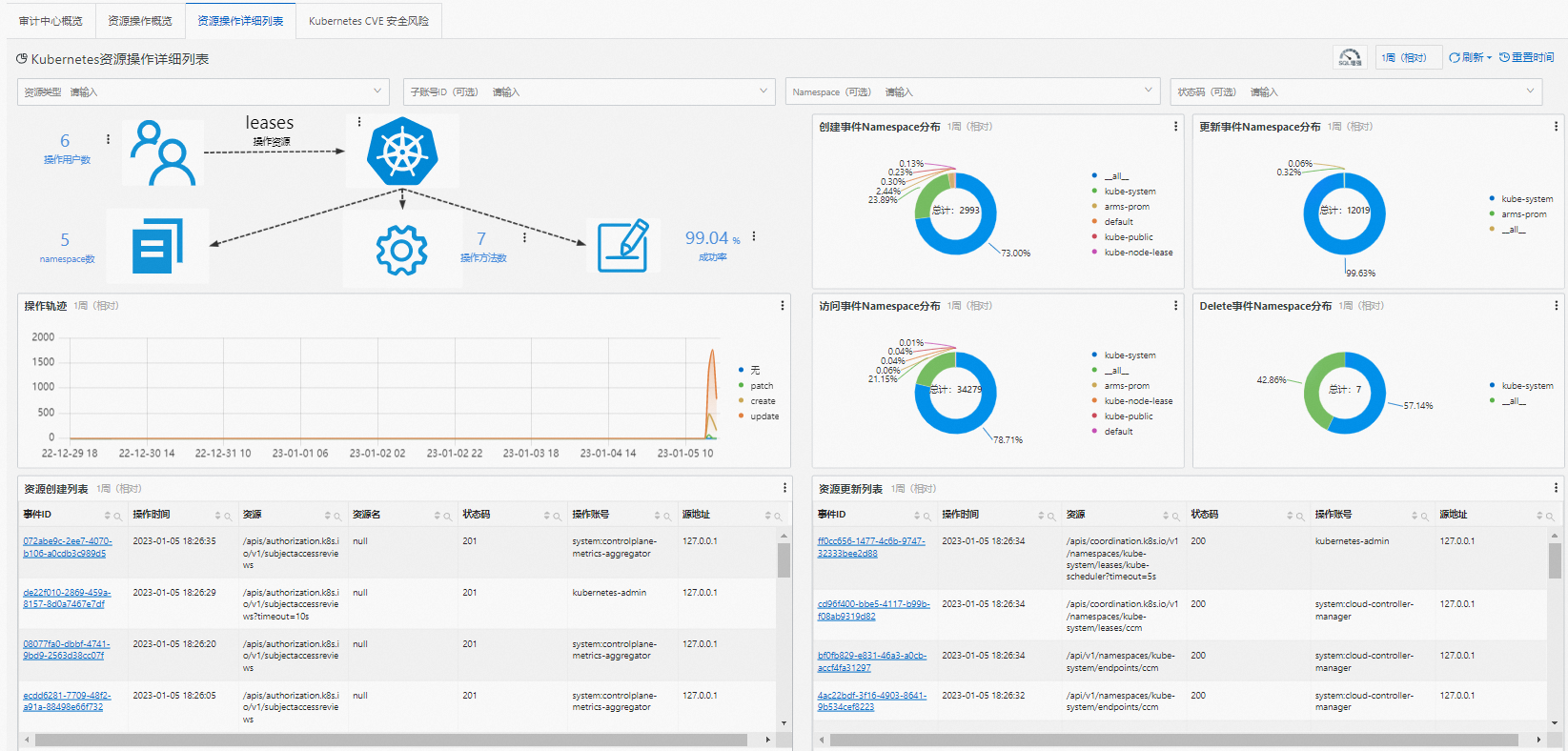Toggle default in 创建事件 pie legend
1568x751 pixels.
(x=1112, y=222)
